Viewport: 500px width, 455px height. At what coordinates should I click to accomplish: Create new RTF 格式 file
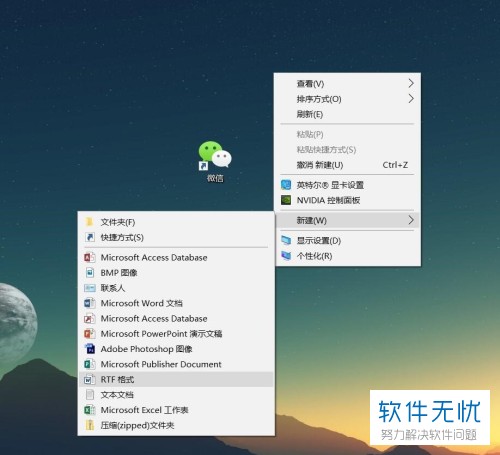[x=176, y=379]
